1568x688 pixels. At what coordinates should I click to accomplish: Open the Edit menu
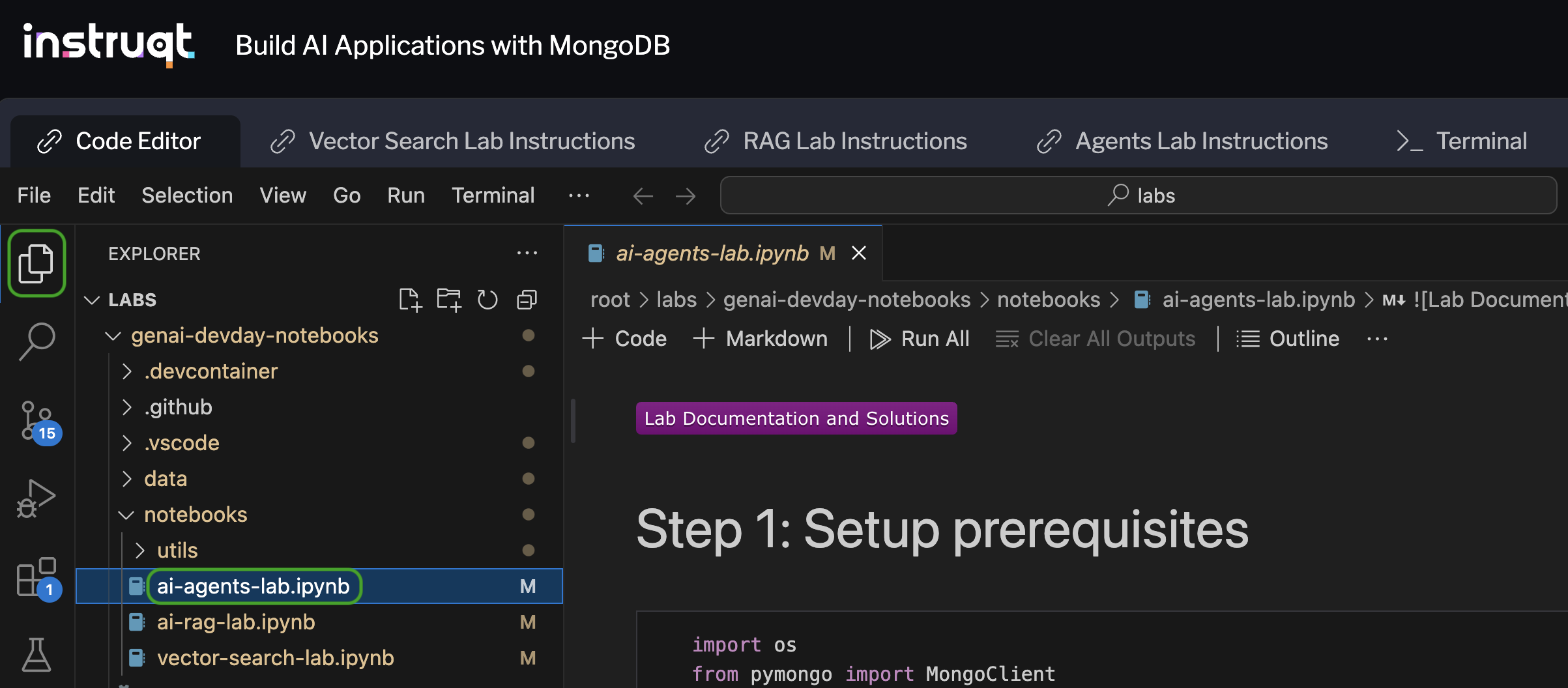(96, 195)
